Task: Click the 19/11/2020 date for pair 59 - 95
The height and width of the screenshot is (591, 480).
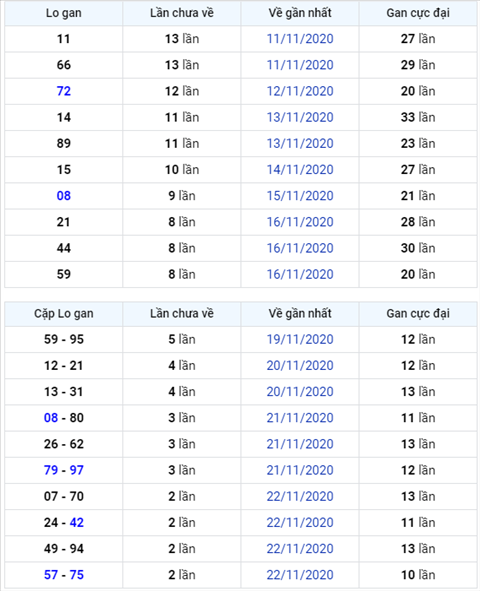Action: 300,340
